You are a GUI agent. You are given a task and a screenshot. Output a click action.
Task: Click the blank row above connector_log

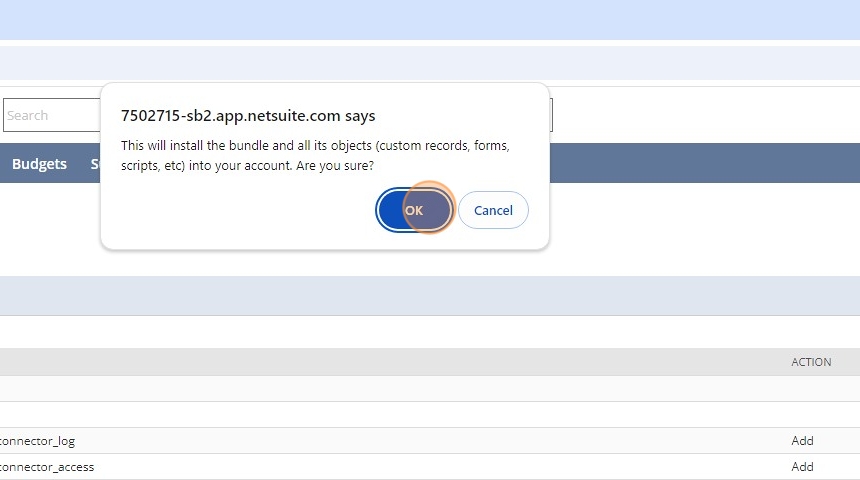tap(400, 415)
